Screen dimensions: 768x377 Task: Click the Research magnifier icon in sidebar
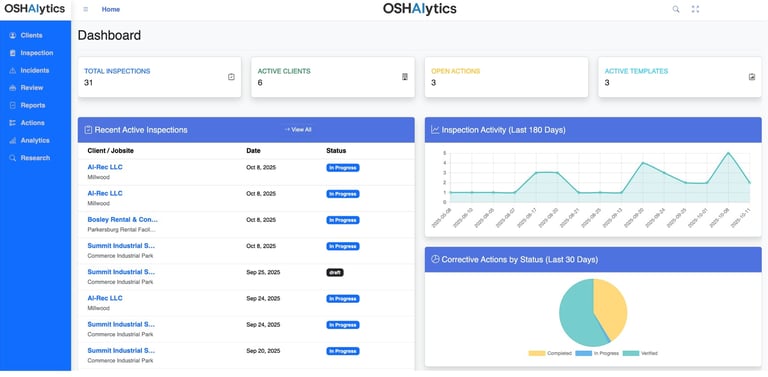coord(13,158)
